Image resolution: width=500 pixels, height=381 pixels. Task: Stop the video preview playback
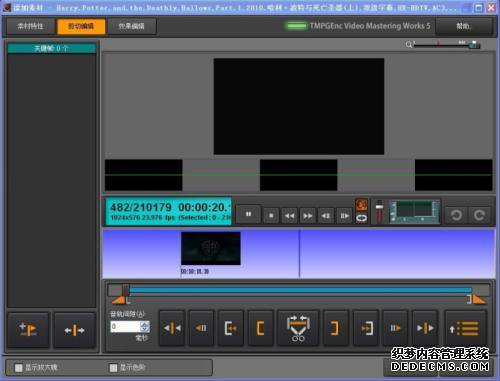tap(271, 216)
